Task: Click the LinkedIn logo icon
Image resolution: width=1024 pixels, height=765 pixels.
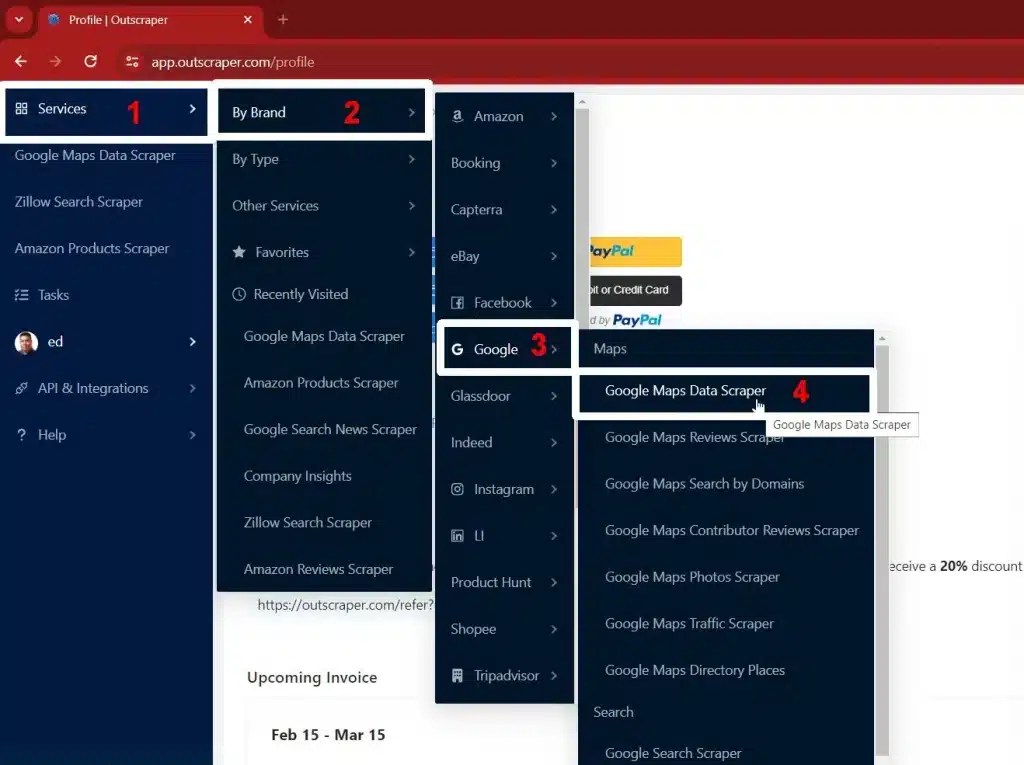Action: [457, 536]
